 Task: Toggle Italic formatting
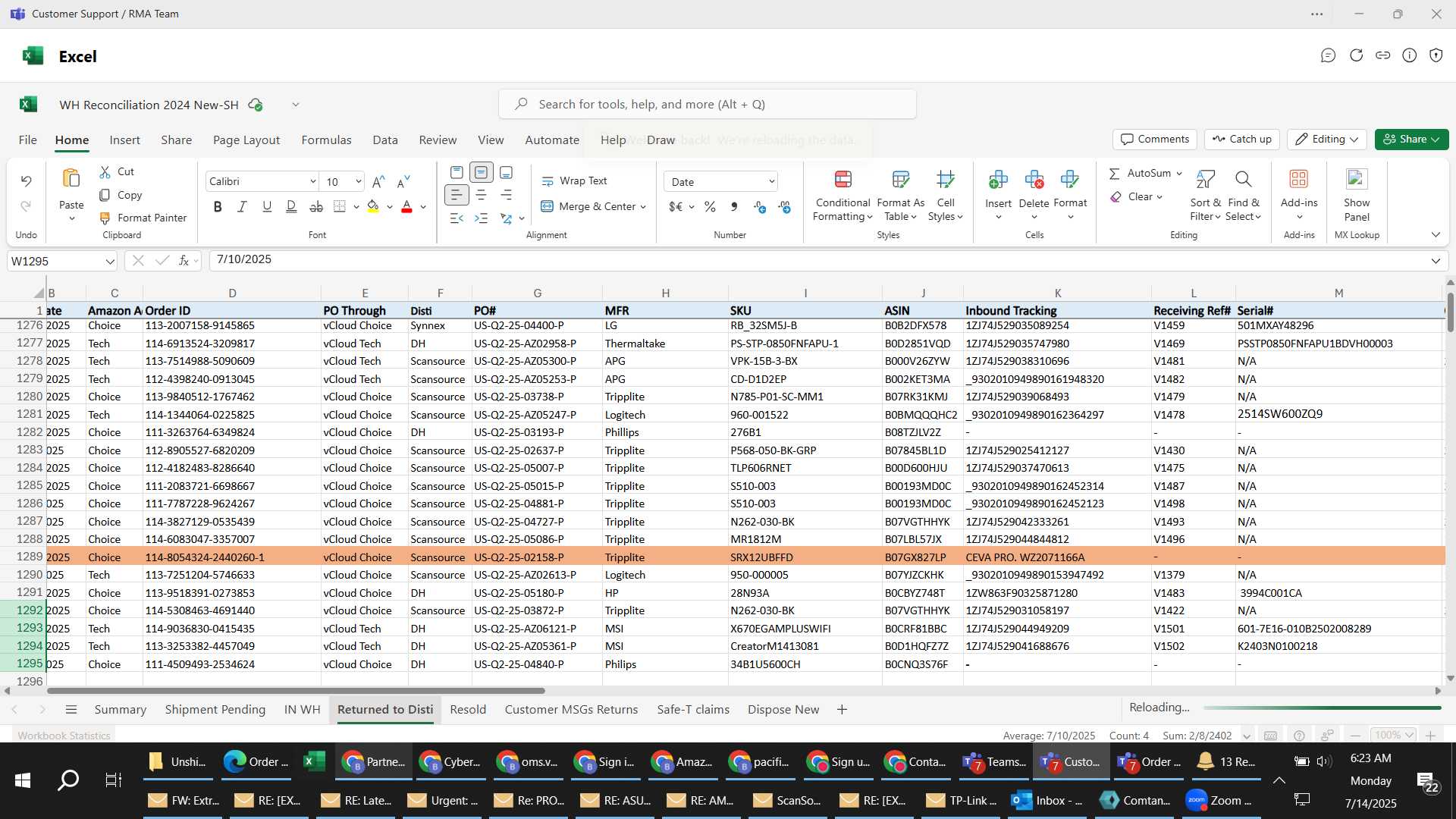[x=242, y=206]
